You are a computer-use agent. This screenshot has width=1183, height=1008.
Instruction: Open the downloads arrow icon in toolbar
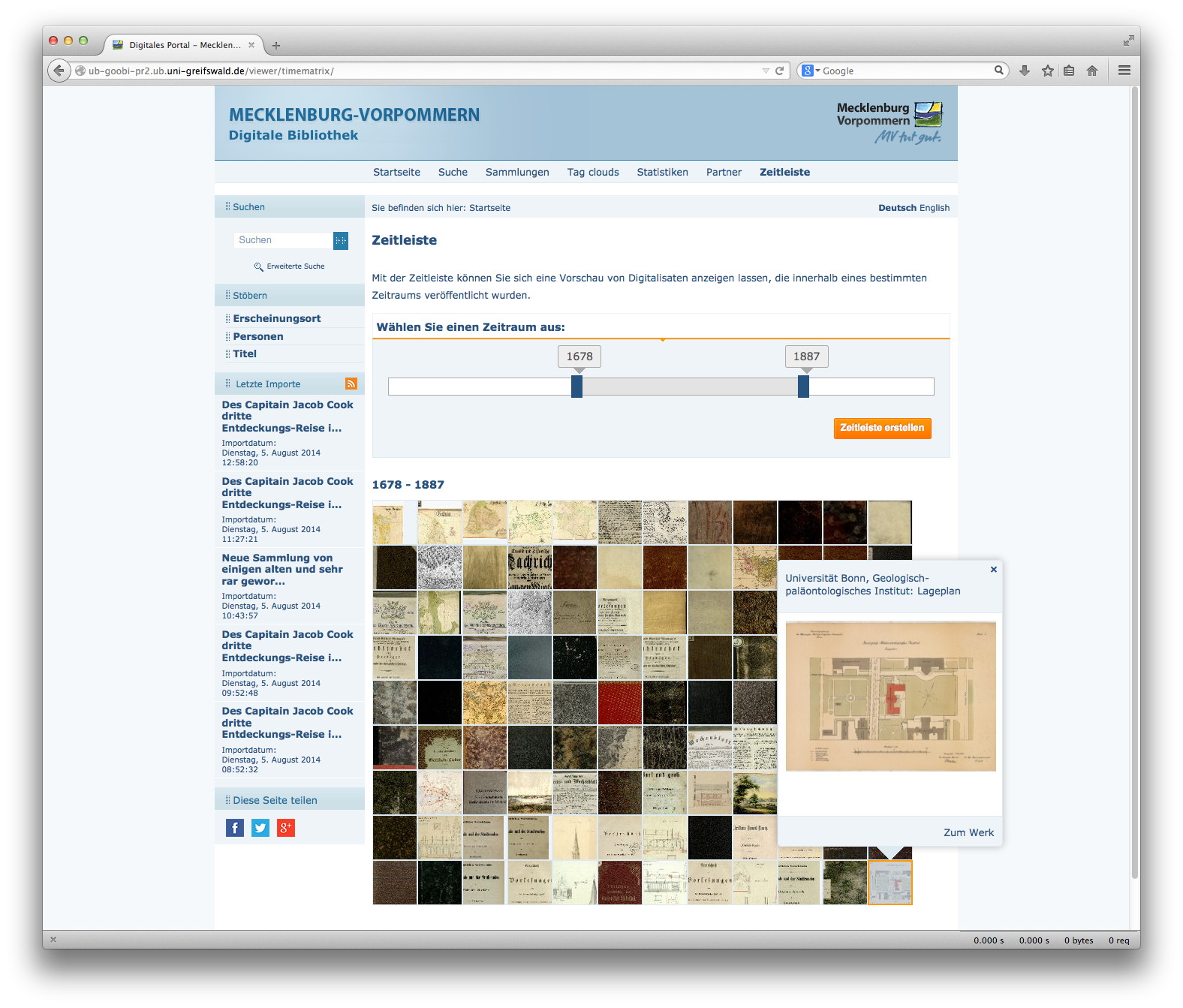pyautogui.click(x=1024, y=71)
